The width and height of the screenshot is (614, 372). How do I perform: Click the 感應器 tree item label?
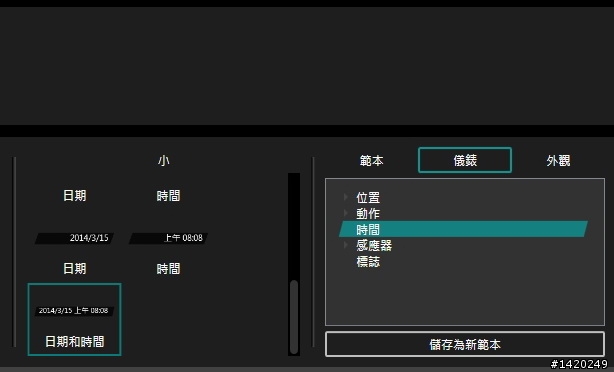point(374,246)
